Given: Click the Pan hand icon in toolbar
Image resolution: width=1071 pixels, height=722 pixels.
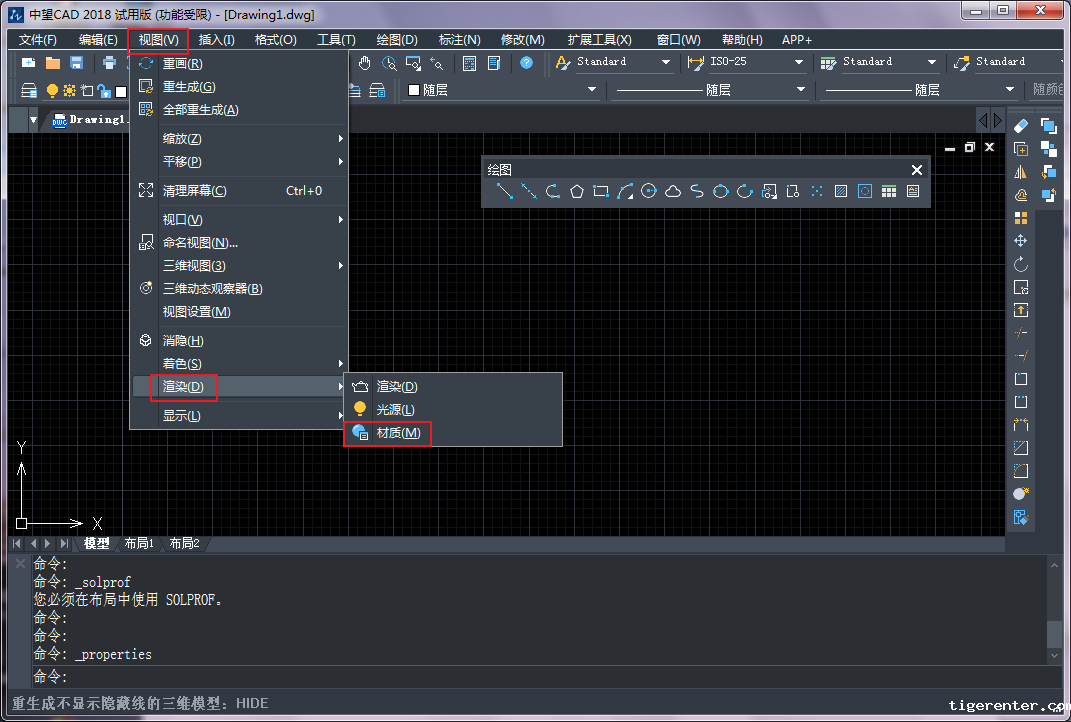Looking at the screenshot, I should 365,63.
